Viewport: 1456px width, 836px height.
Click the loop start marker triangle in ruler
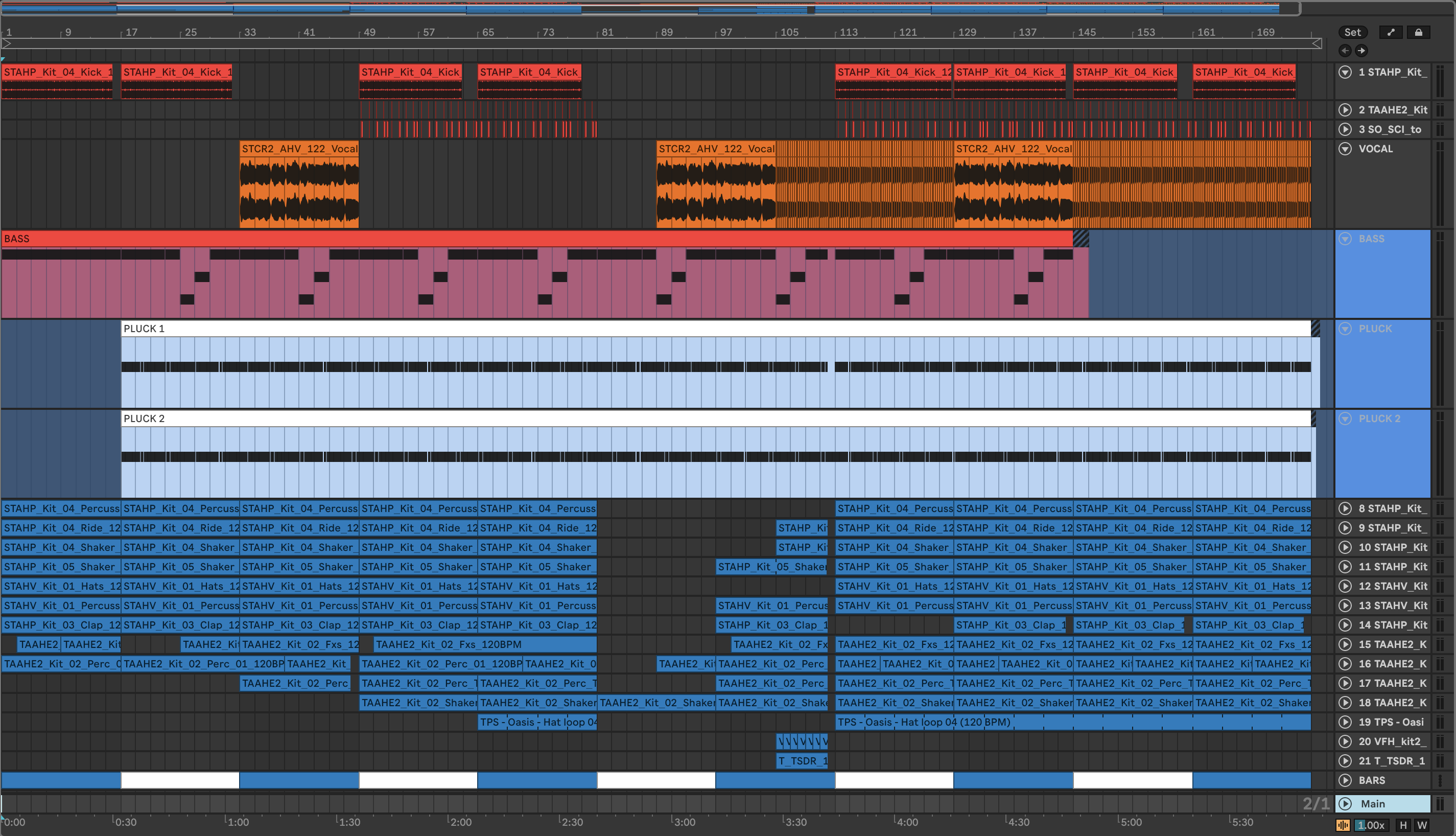(7, 43)
